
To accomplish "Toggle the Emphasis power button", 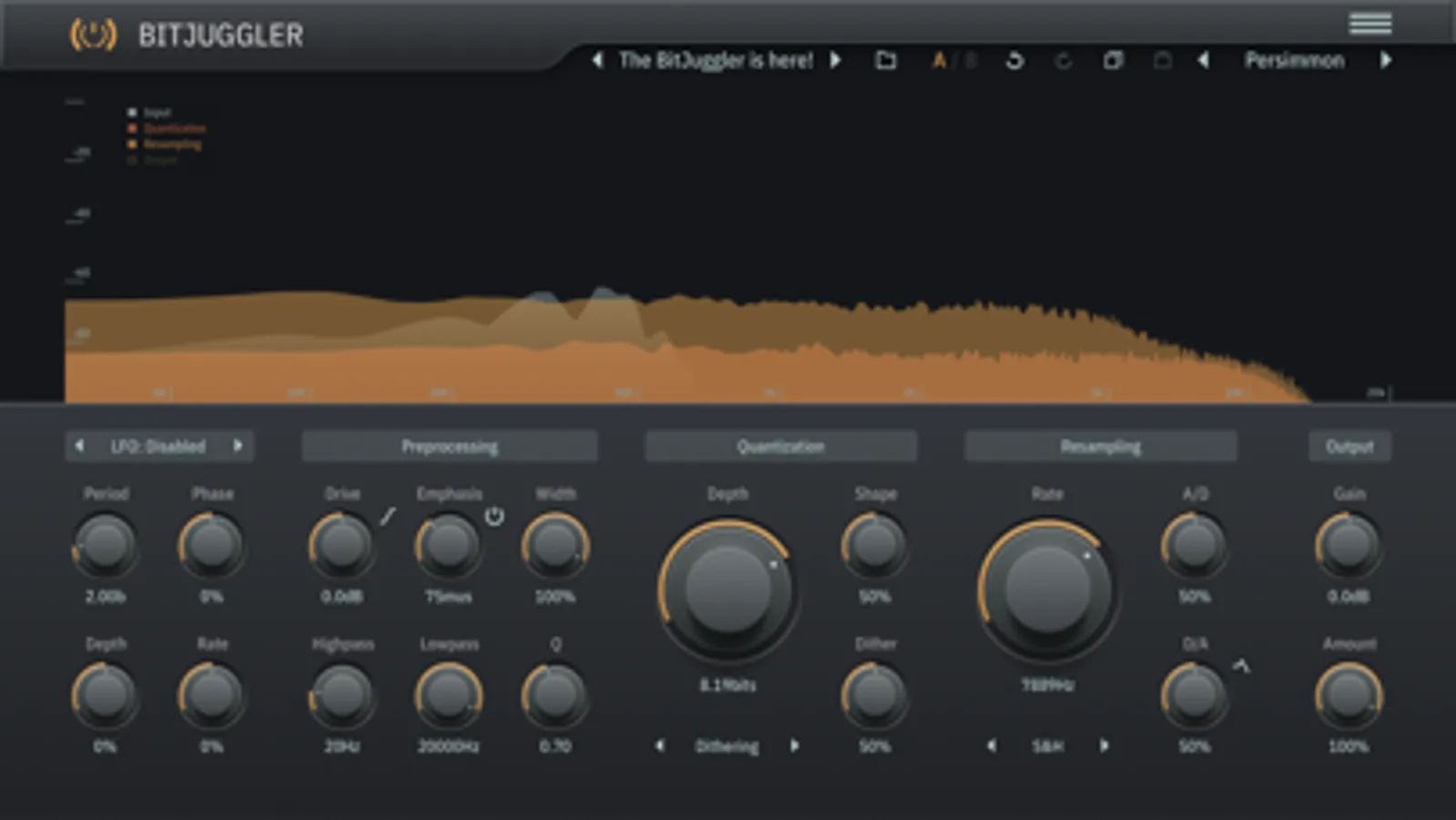I will [494, 517].
